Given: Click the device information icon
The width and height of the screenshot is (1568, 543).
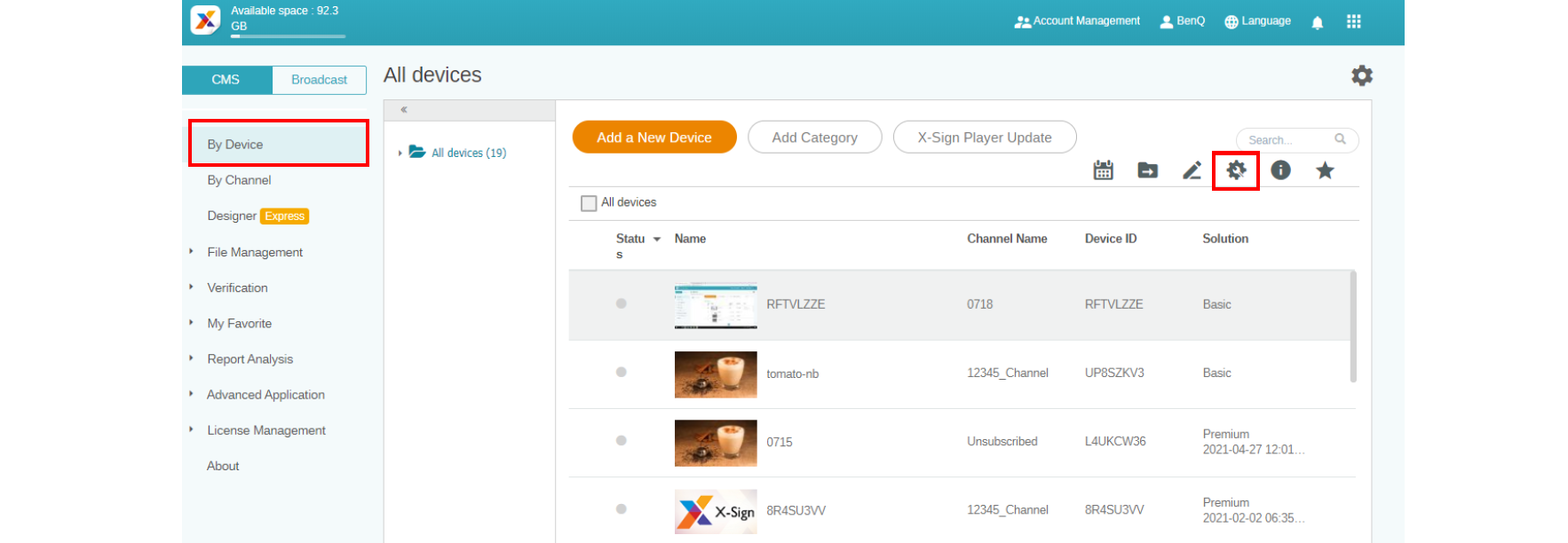Looking at the screenshot, I should pyautogui.click(x=1280, y=170).
